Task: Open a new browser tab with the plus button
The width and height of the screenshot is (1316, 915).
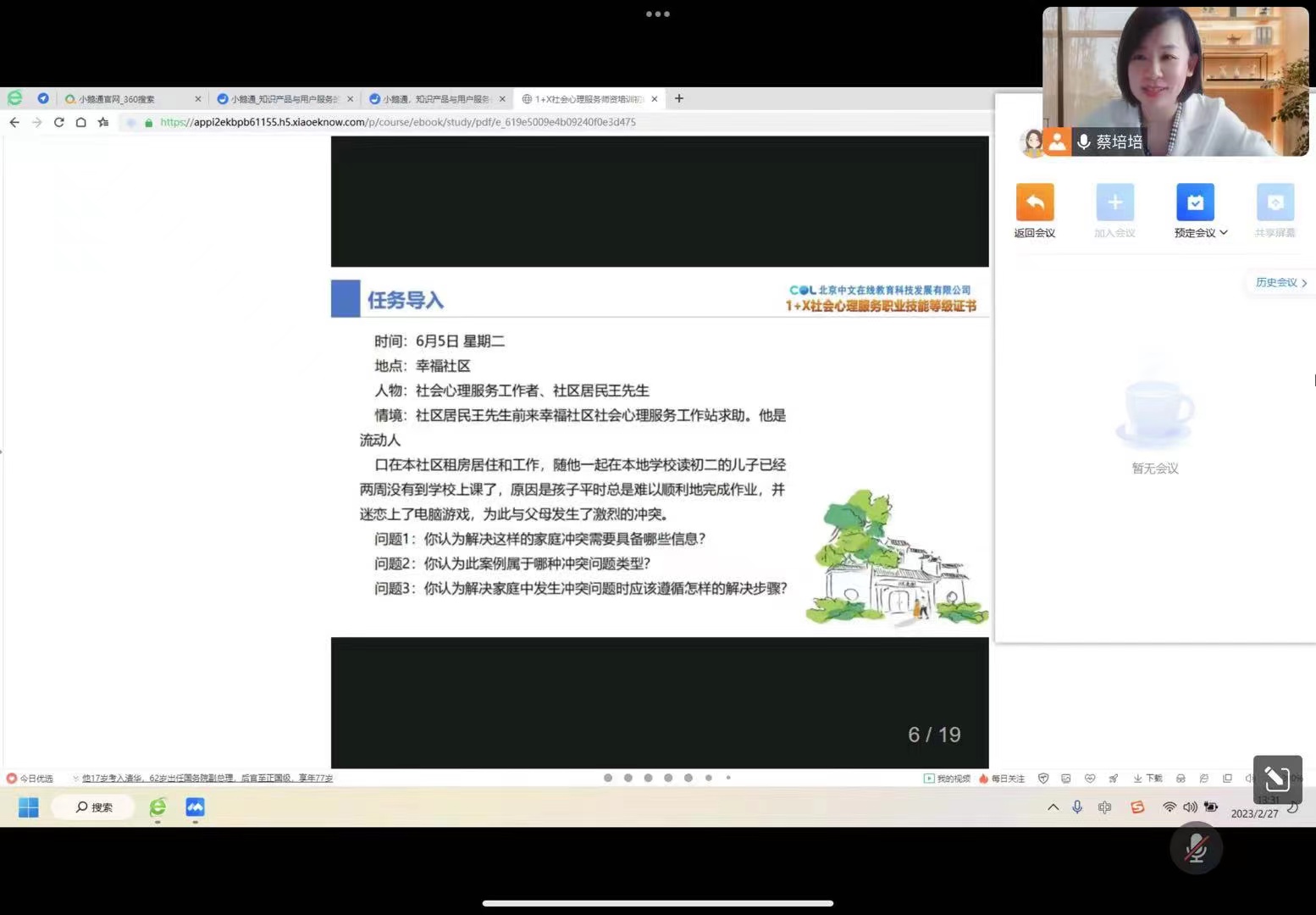Action: point(679,98)
